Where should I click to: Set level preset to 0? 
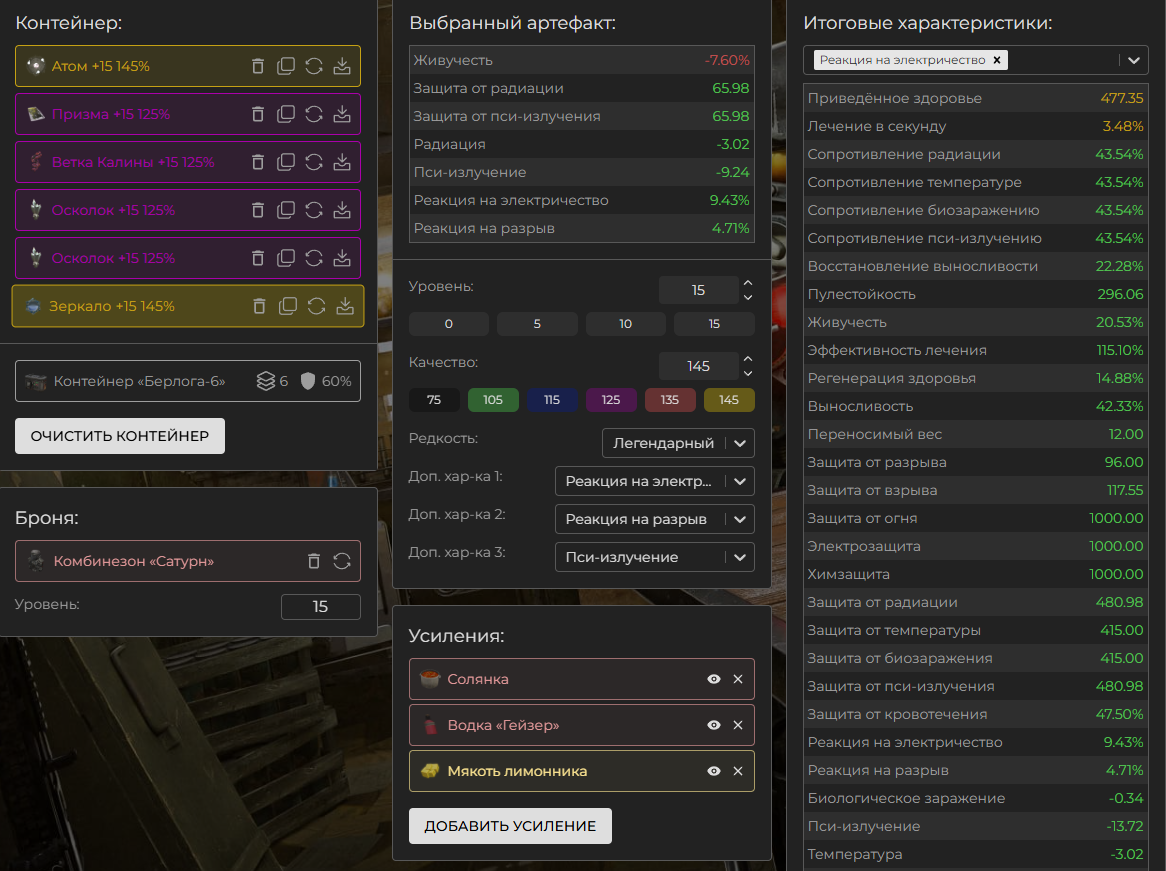(x=448, y=324)
